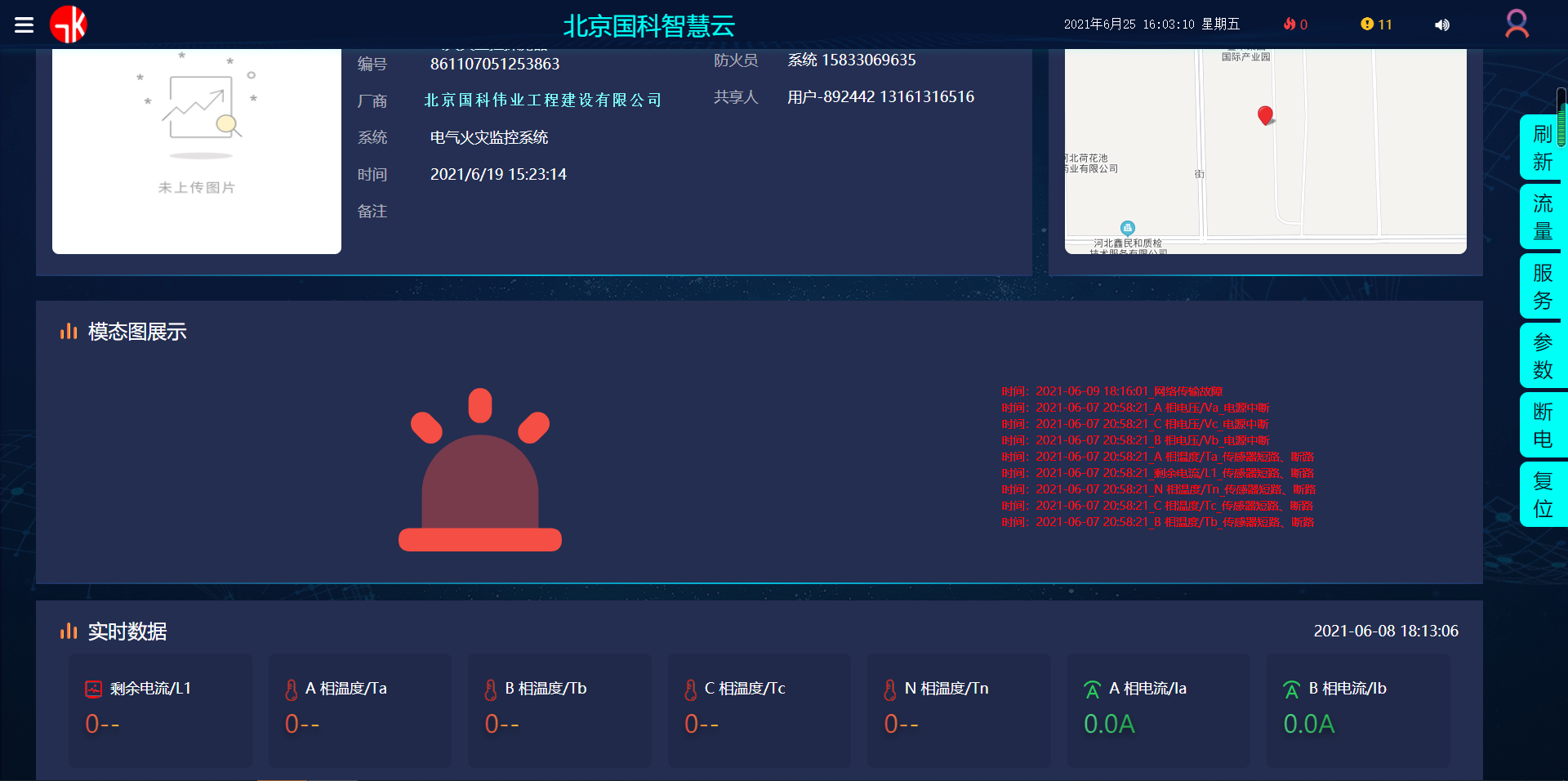This screenshot has width=1568, height=781.
Task: Open 北京国科伟业工程建设有限公司 manufacturer link
Action: pos(542,100)
